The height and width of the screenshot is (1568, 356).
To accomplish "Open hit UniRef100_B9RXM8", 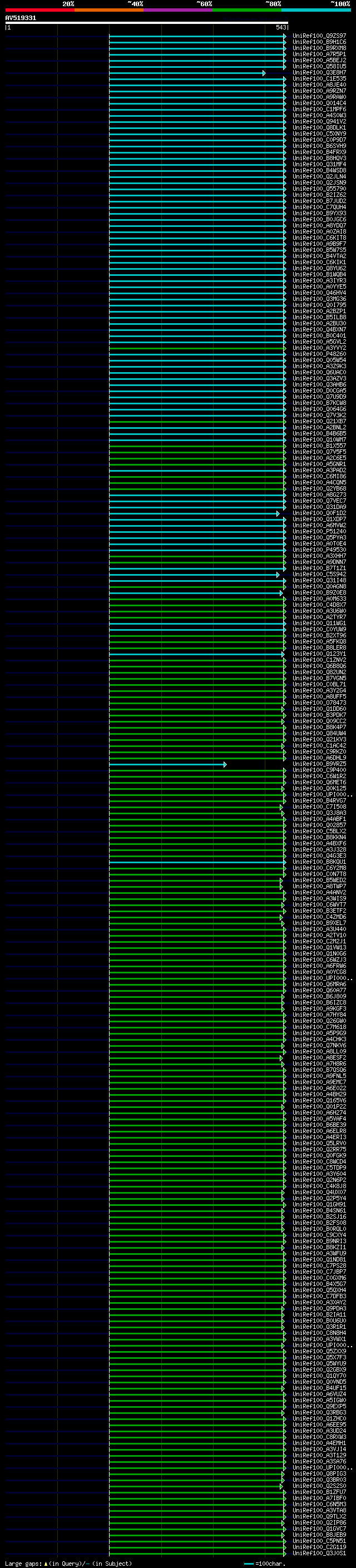I will point(319,49).
